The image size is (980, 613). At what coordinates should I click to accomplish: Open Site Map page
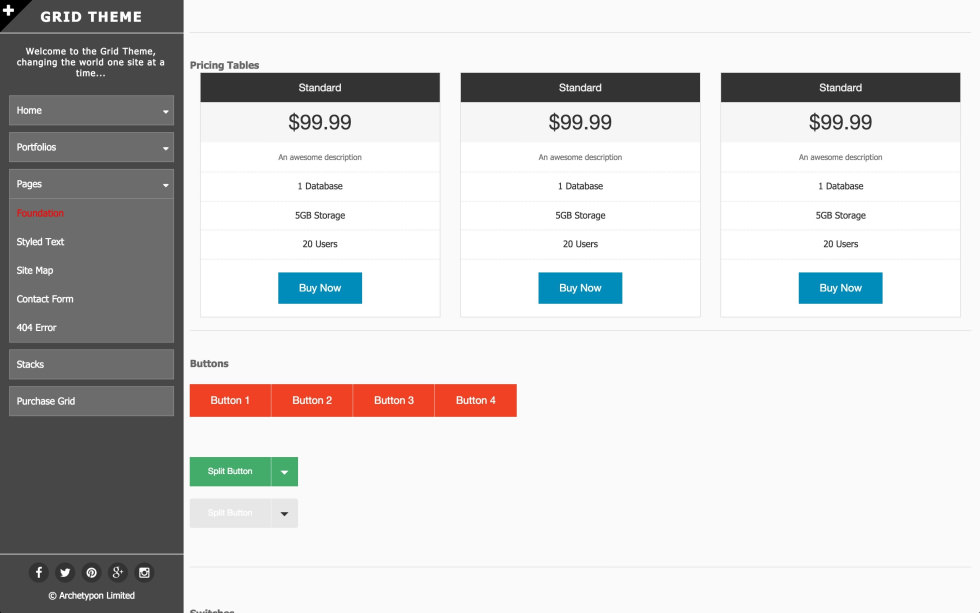coord(35,271)
